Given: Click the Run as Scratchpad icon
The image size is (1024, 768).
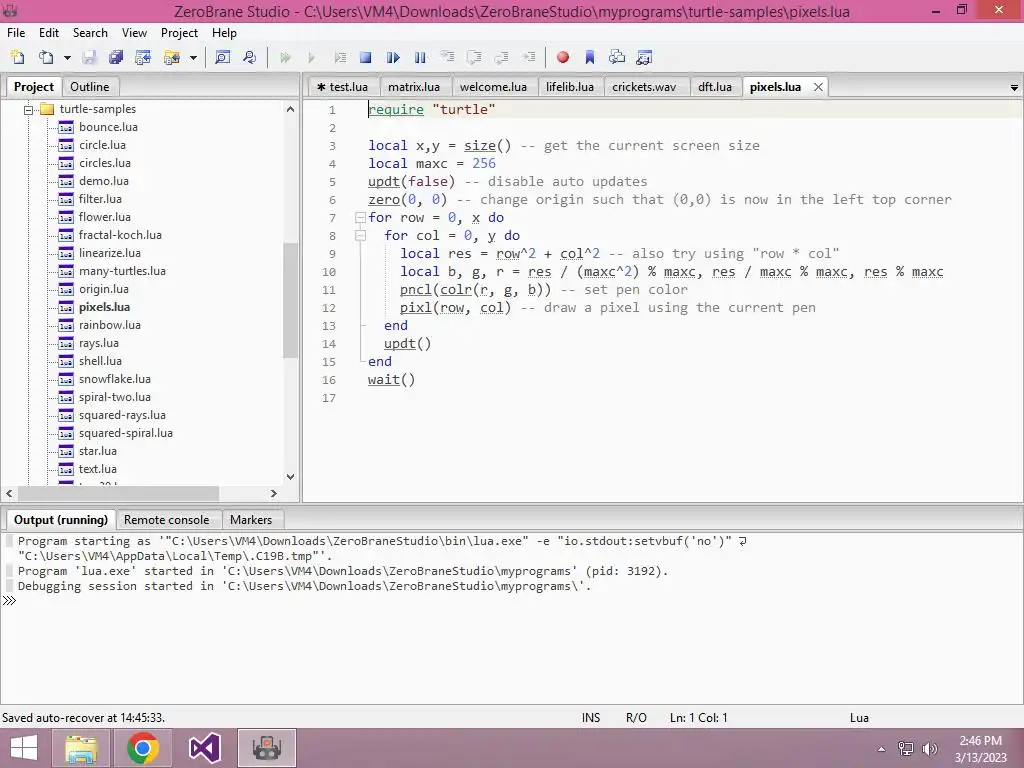Looking at the screenshot, I should click(340, 57).
